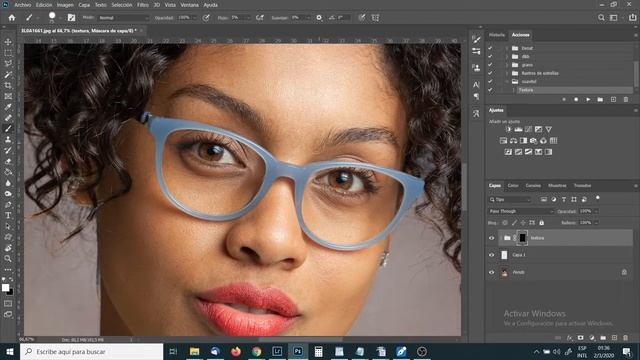Toggle the checkmark for the grano action set
Viewport: 640px width, 360px height.
click(490, 65)
